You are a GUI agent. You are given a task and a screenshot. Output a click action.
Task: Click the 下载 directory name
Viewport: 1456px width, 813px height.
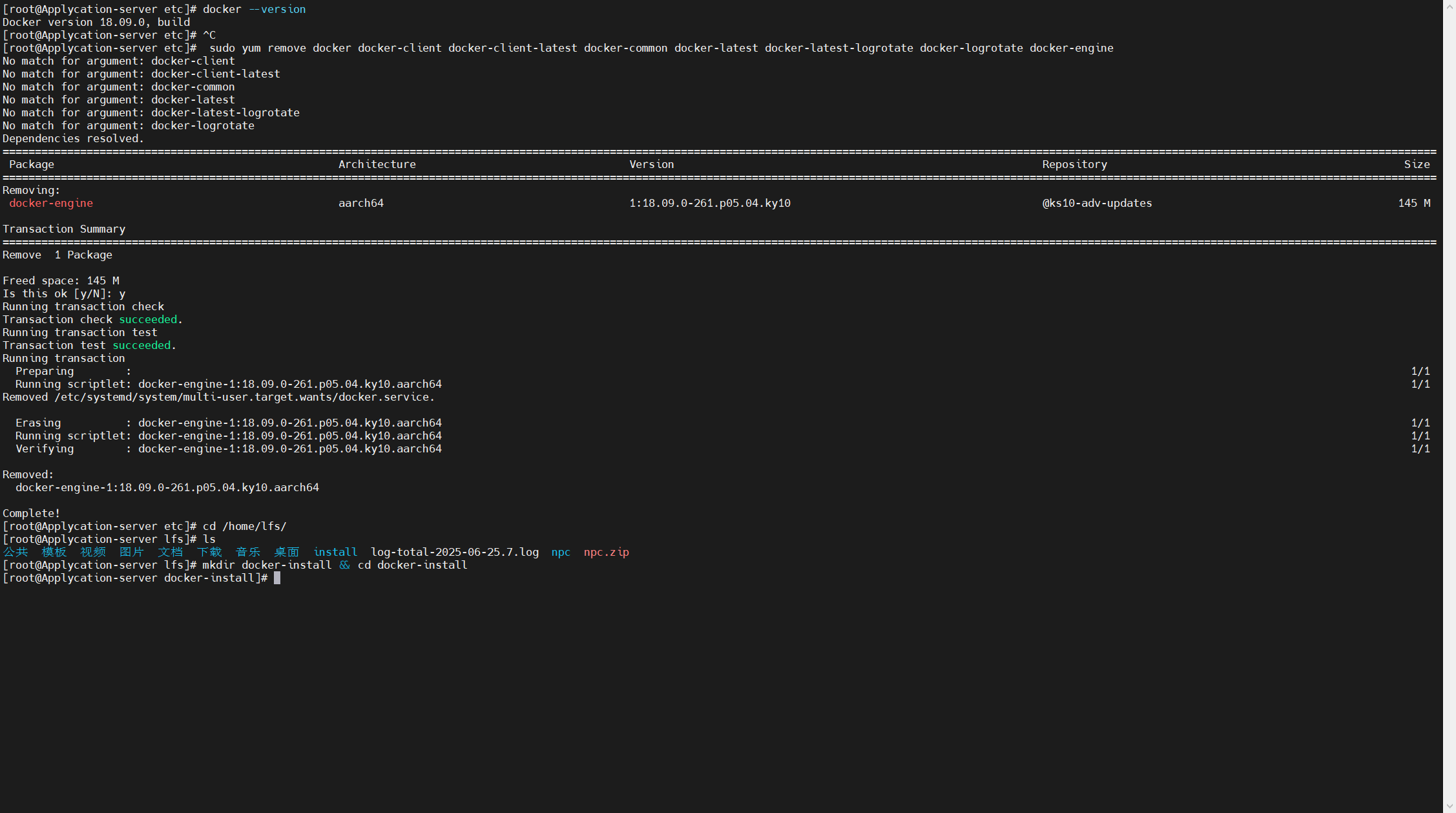click(x=209, y=552)
